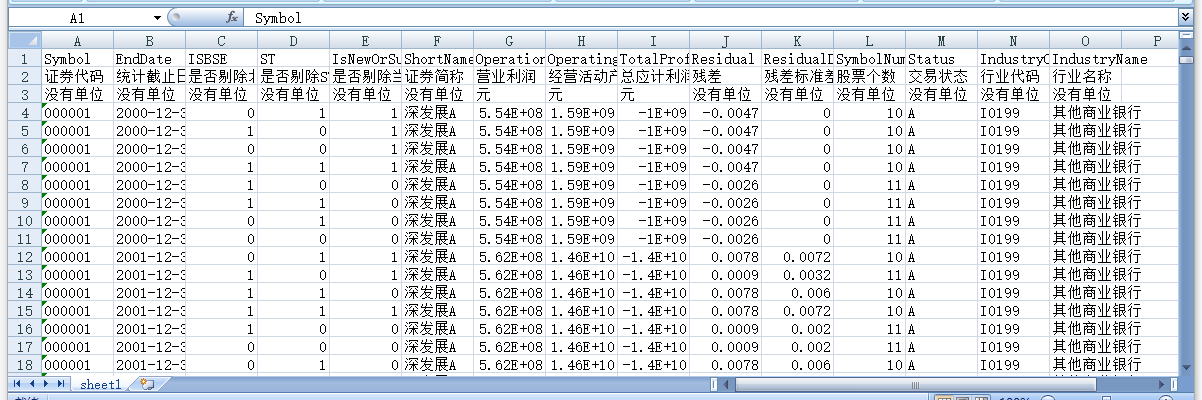Click the ISBSE header cell
1202x400 pixels.
click(x=222, y=59)
